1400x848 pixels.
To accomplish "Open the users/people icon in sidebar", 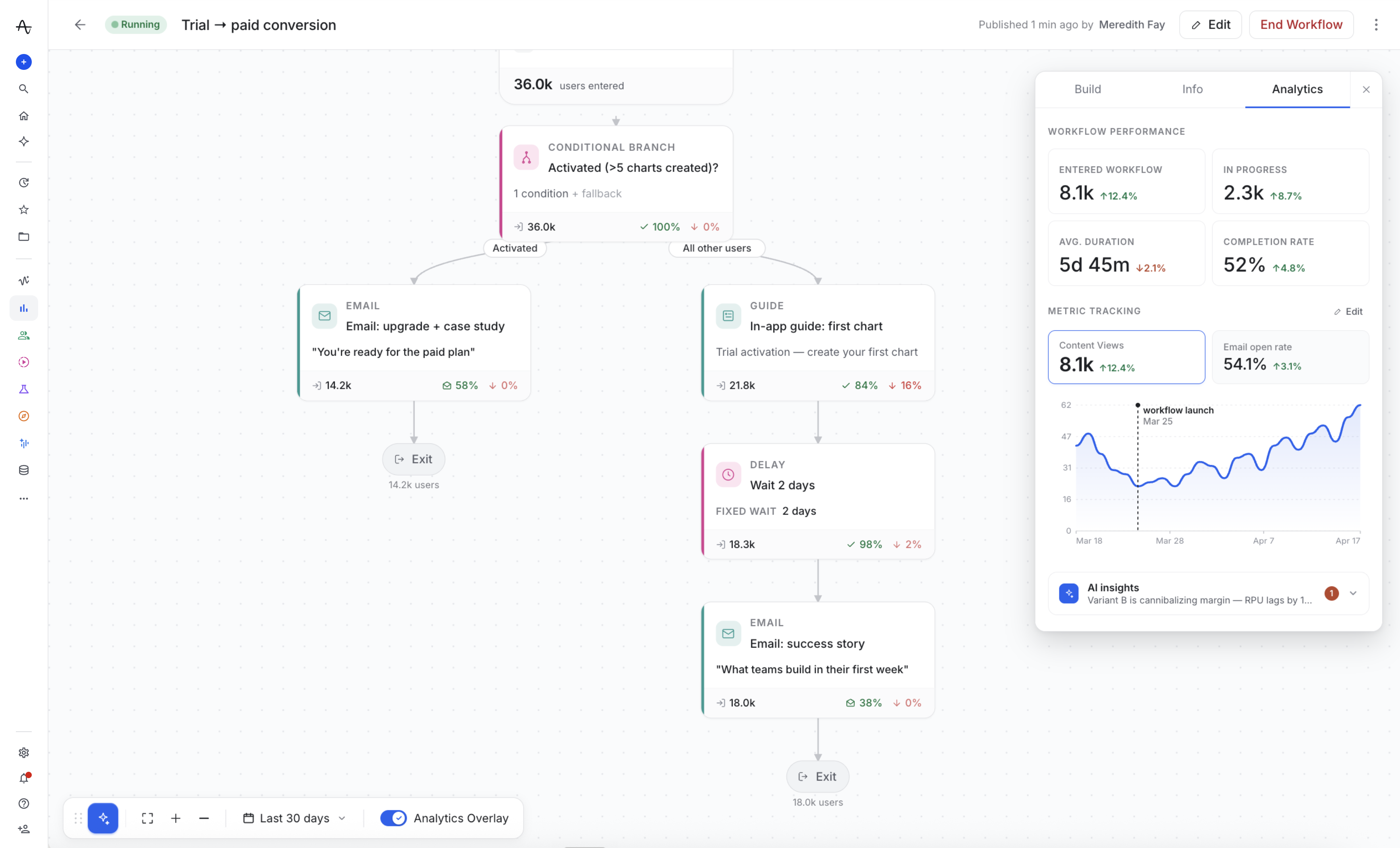I will 24,335.
